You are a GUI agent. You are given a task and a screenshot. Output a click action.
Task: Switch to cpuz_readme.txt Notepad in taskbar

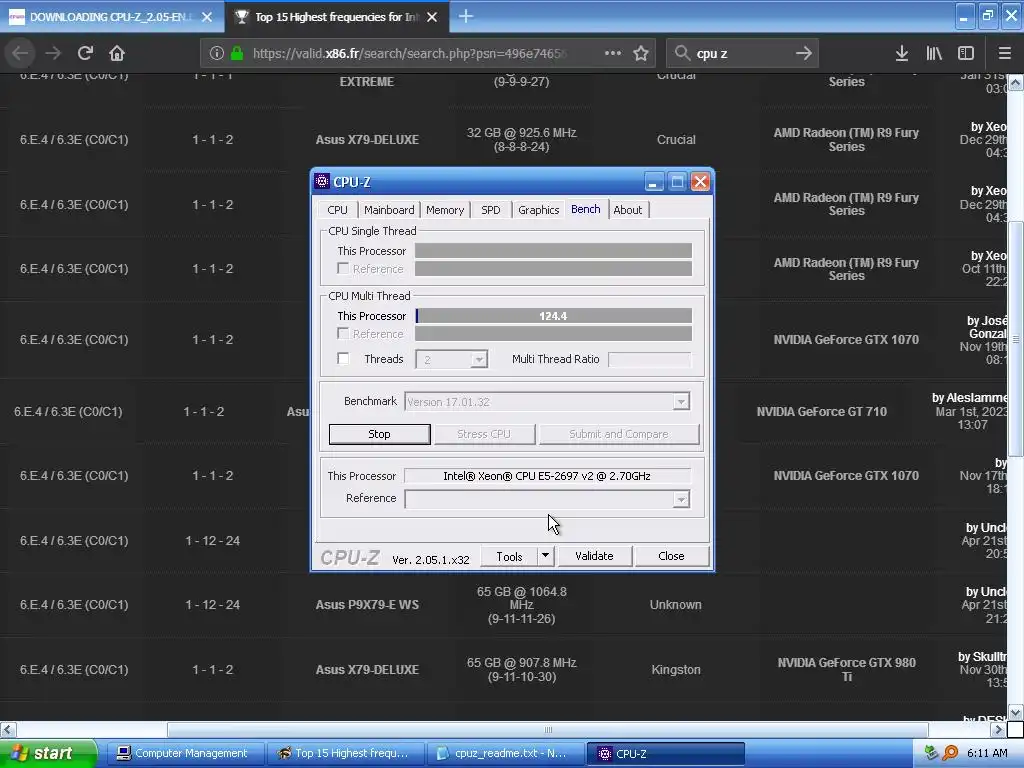[504, 753]
